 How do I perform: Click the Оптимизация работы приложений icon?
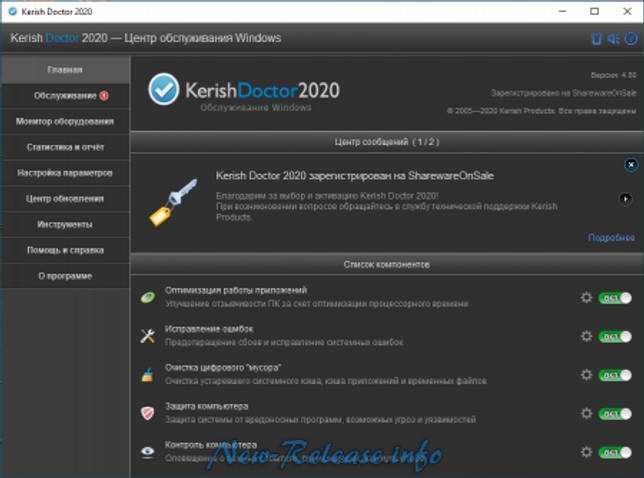tap(147, 297)
